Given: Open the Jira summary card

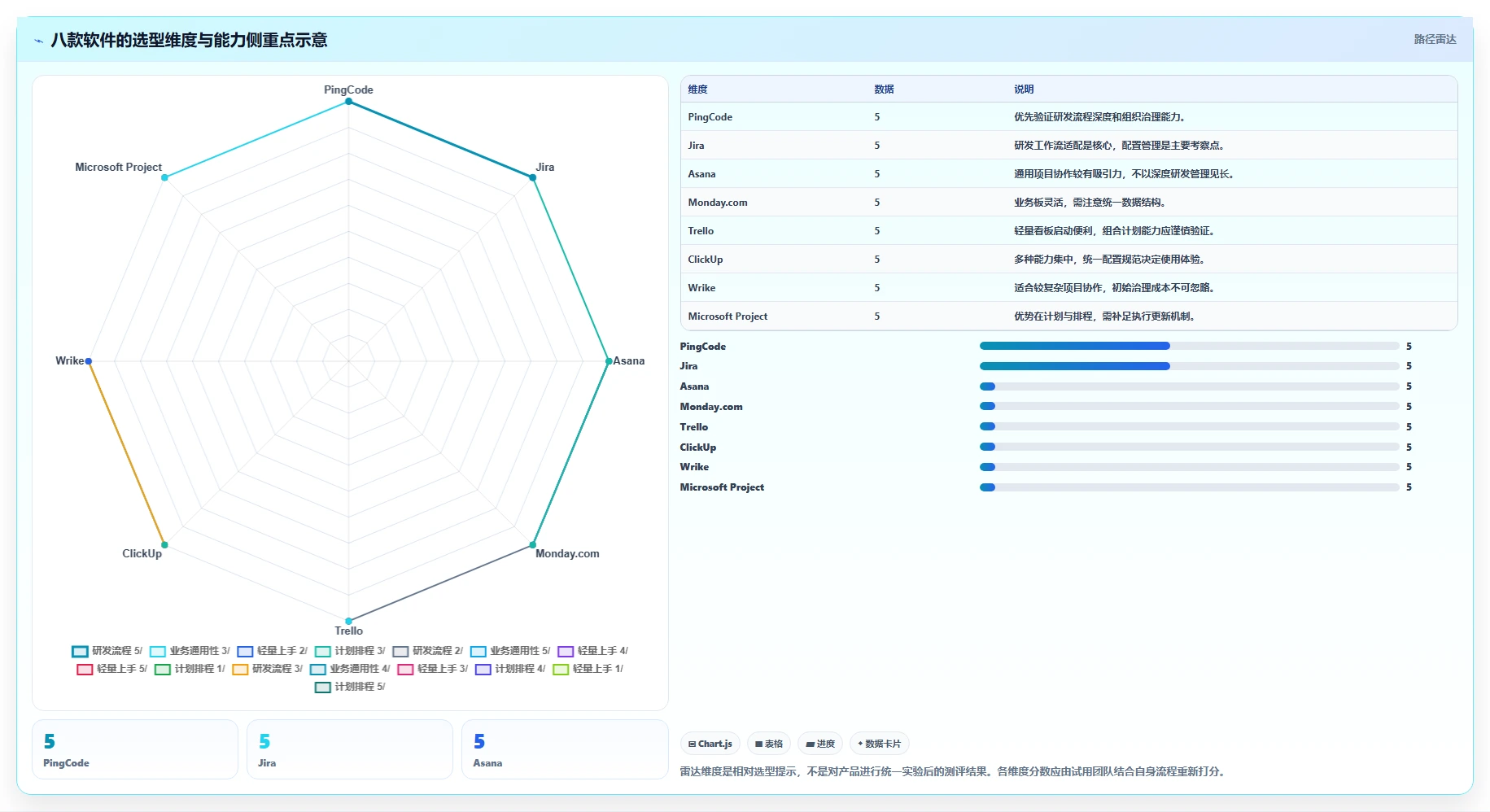Looking at the screenshot, I should coord(350,749).
